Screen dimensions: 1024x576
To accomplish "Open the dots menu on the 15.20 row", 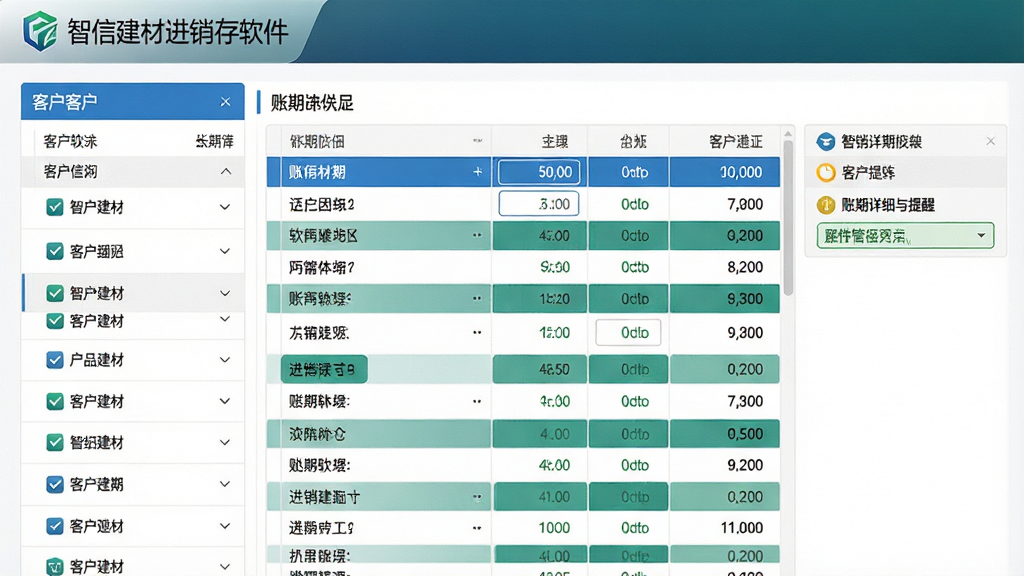I will tap(477, 298).
